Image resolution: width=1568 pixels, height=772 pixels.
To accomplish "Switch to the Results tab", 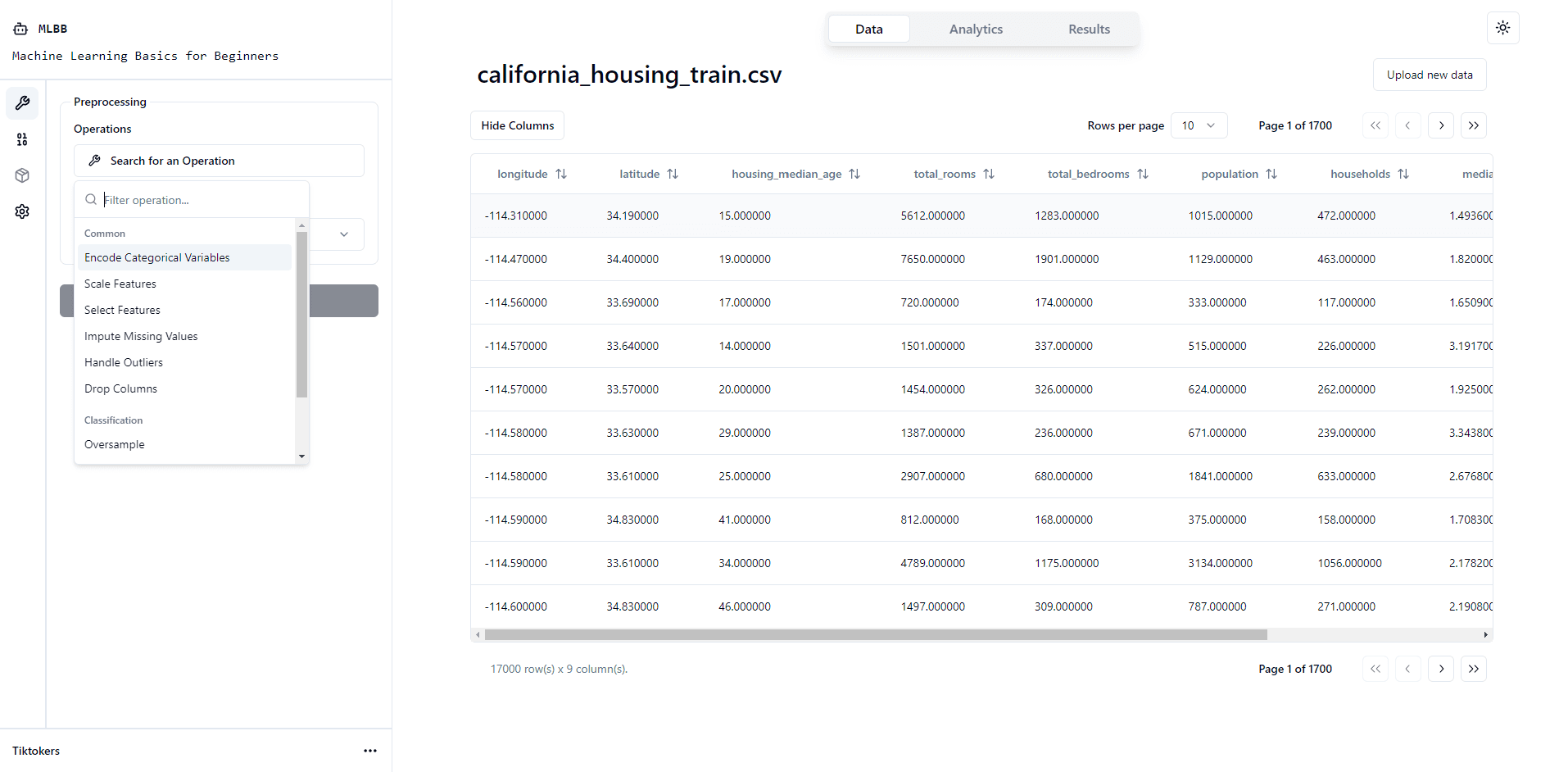I will (x=1089, y=29).
